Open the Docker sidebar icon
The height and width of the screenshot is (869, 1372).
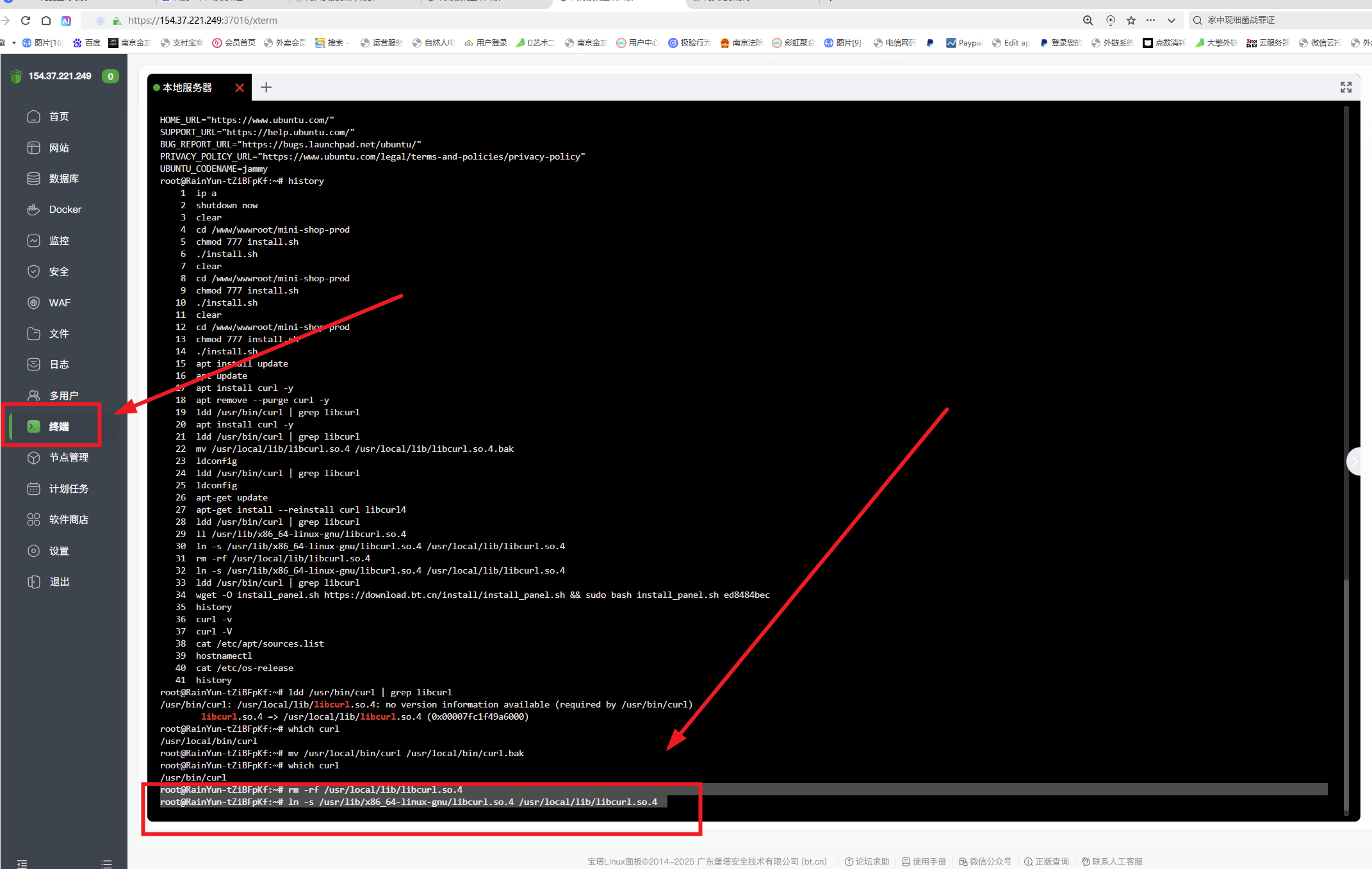pos(34,210)
